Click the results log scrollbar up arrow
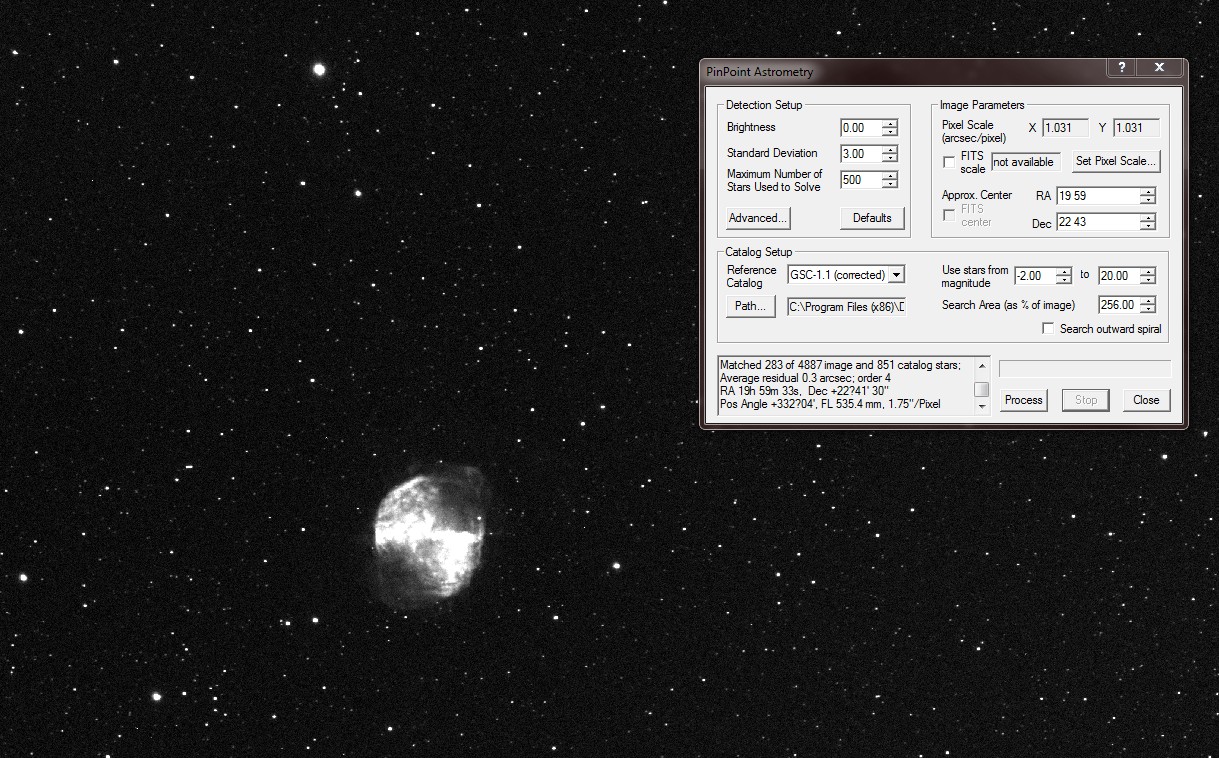Screen dimensions: 1219x758 (982, 365)
